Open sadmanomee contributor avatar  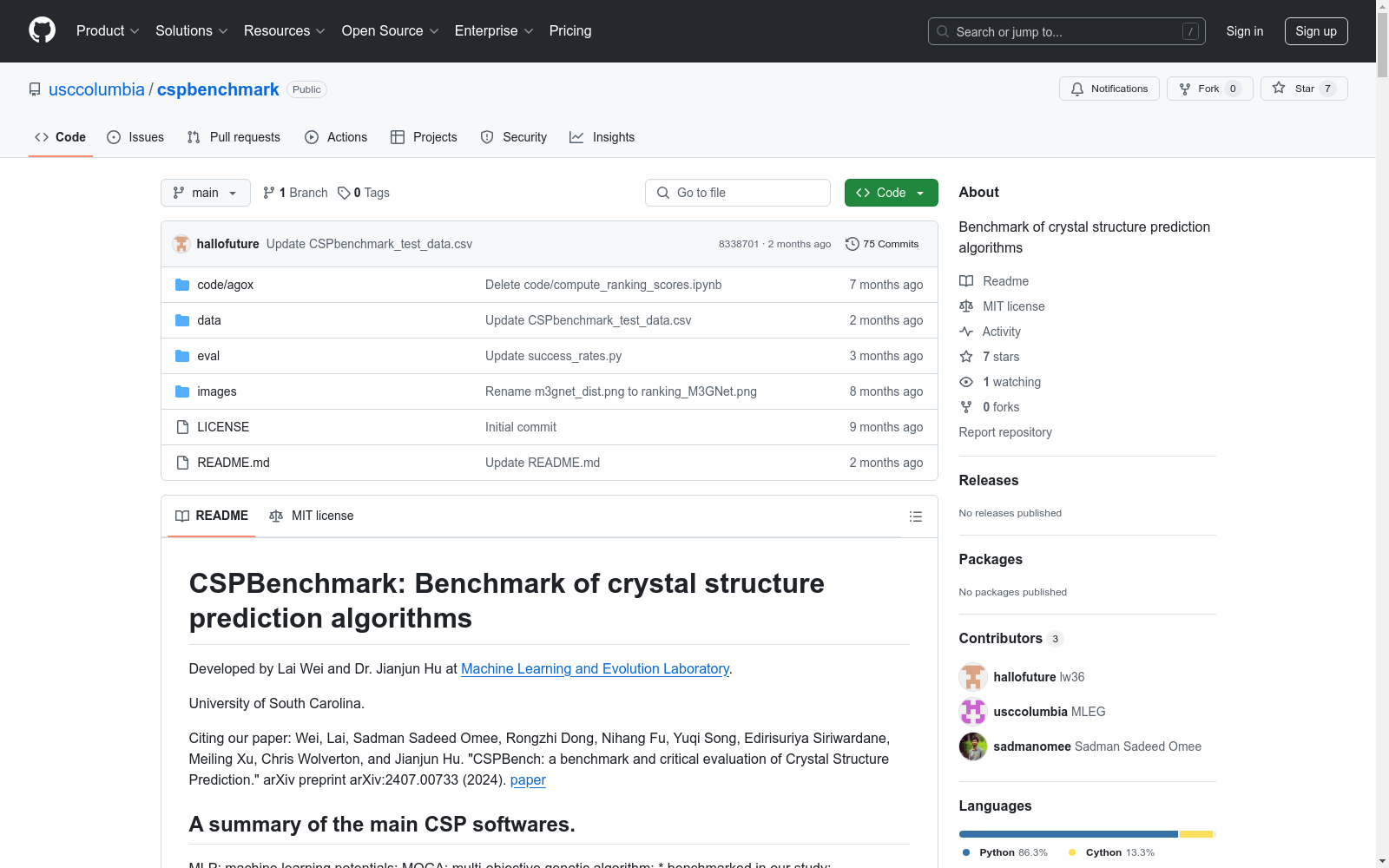(973, 746)
